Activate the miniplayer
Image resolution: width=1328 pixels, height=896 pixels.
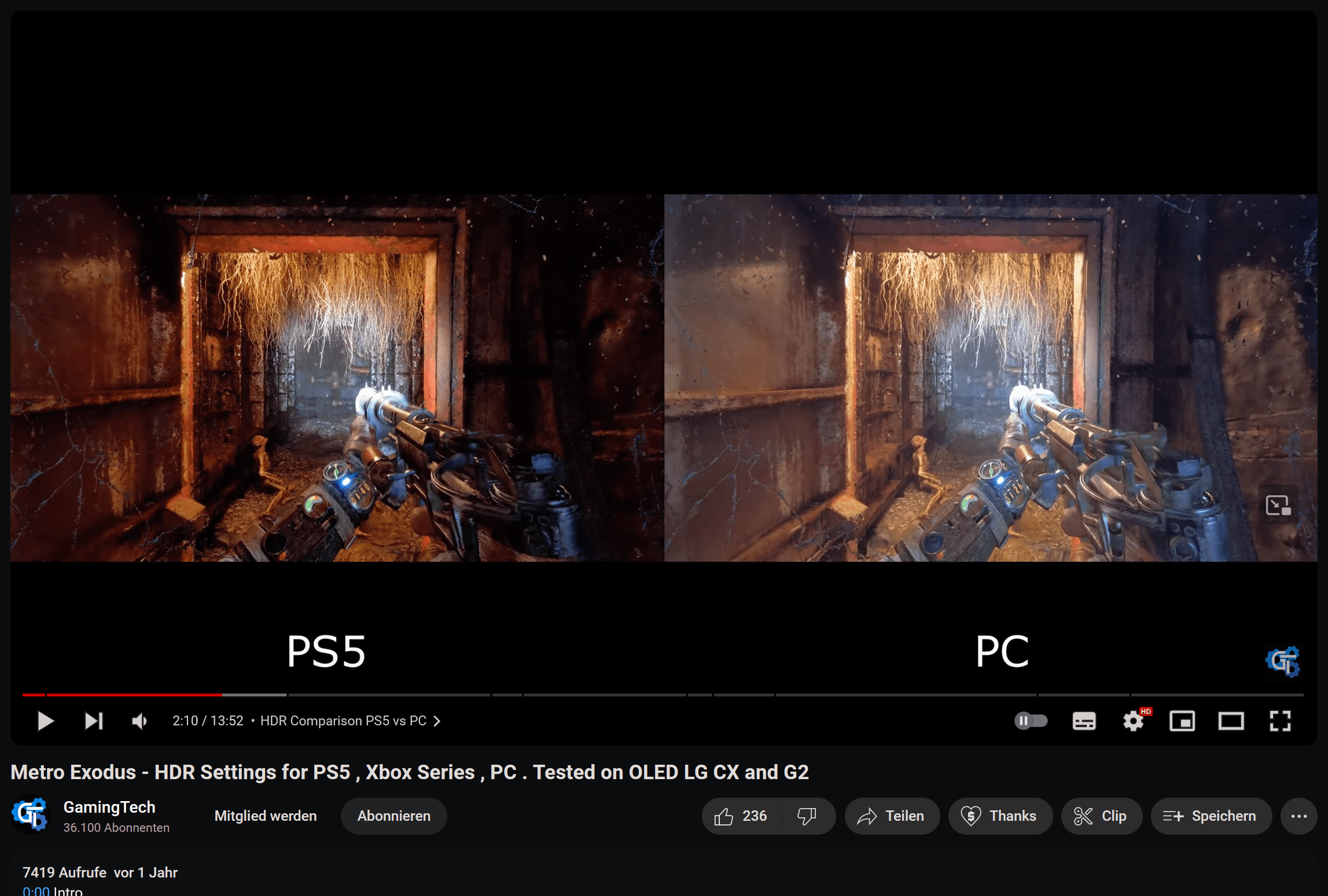tap(1182, 721)
